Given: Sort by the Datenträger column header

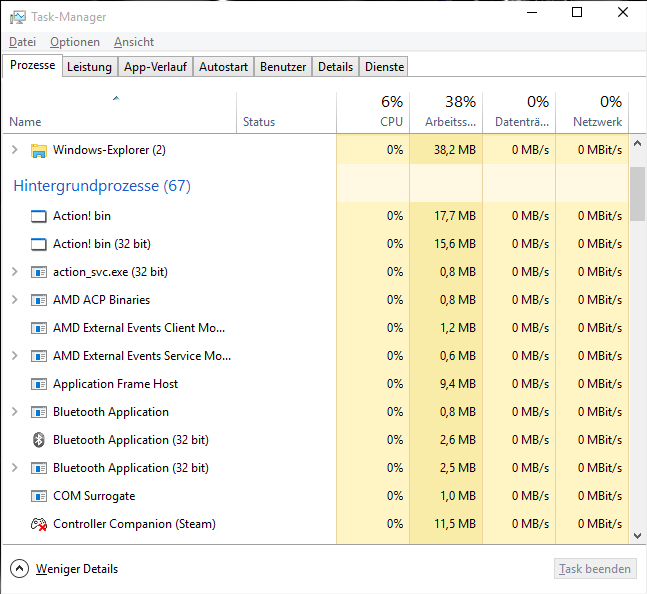Looking at the screenshot, I should 519,113.
